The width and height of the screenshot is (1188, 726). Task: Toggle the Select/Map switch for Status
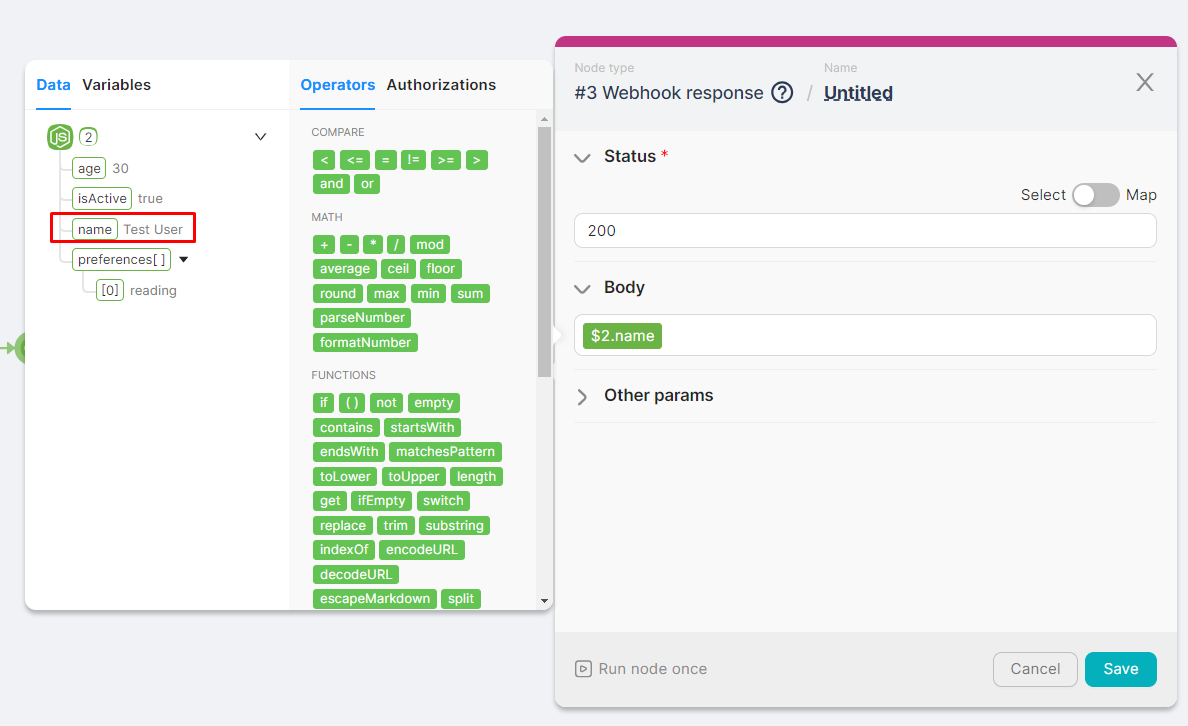pos(1095,195)
